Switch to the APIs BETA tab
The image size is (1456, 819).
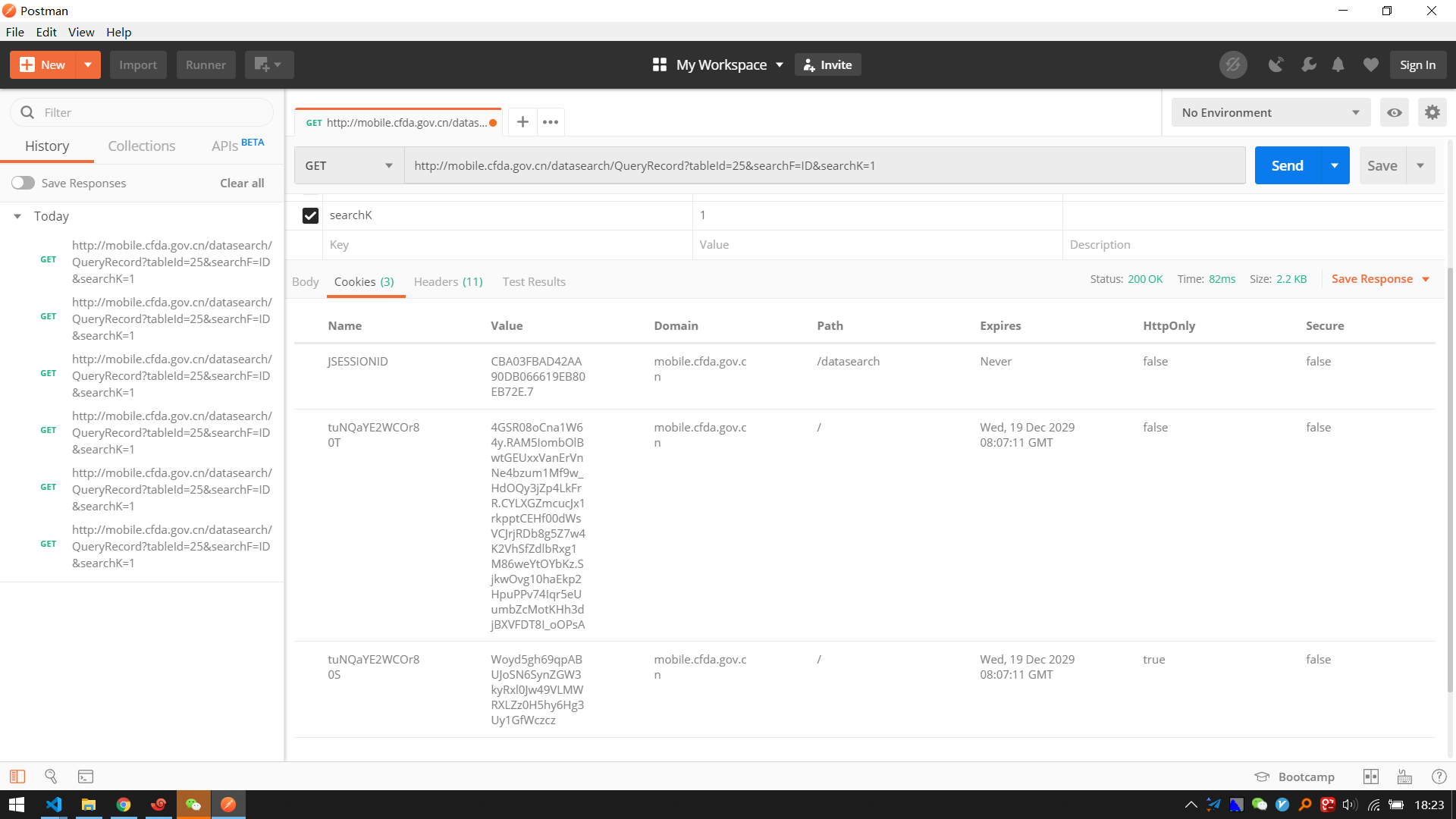[237, 146]
